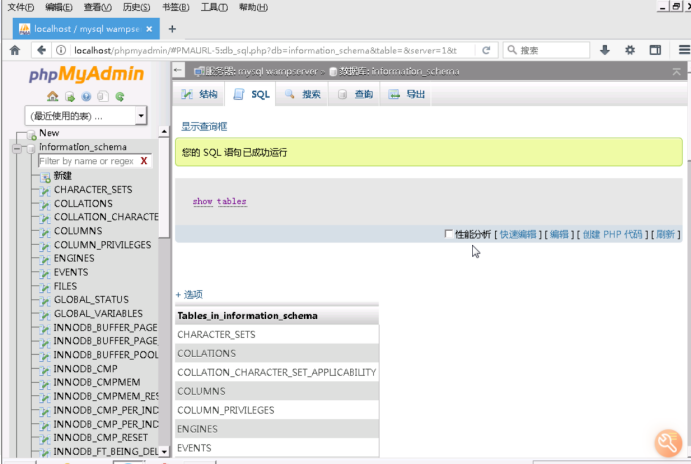The width and height of the screenshot is (691, 464).
Task: Collapse the information_schema tree node
Action: 17,148
